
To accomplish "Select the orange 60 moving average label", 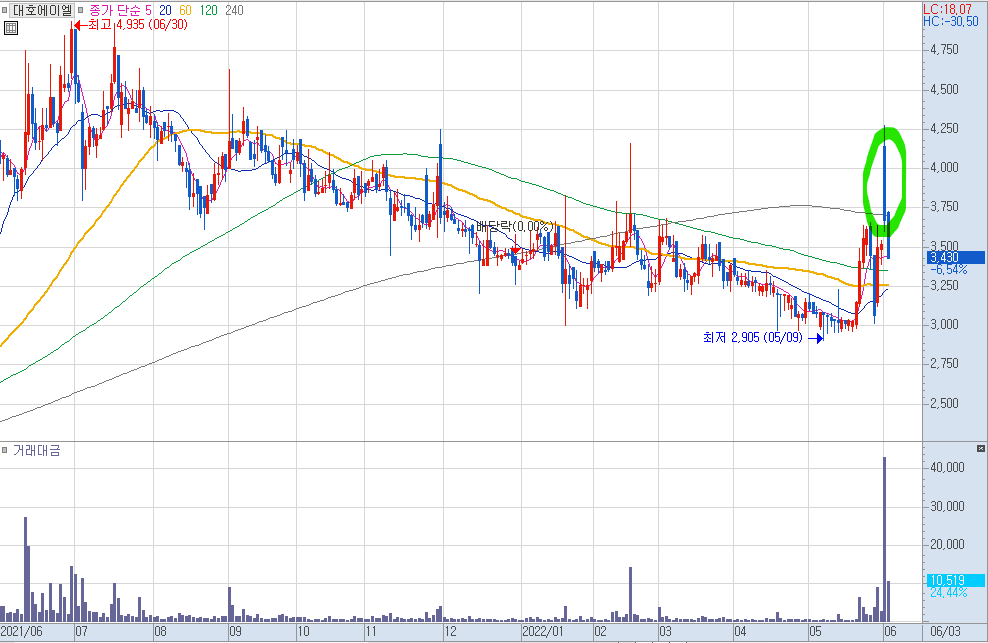I will [185, 10].
